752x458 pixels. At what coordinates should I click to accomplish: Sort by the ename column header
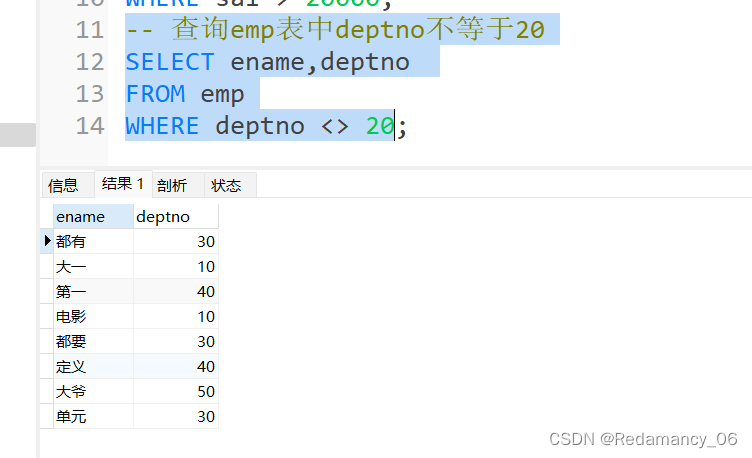tap(93, 217)
